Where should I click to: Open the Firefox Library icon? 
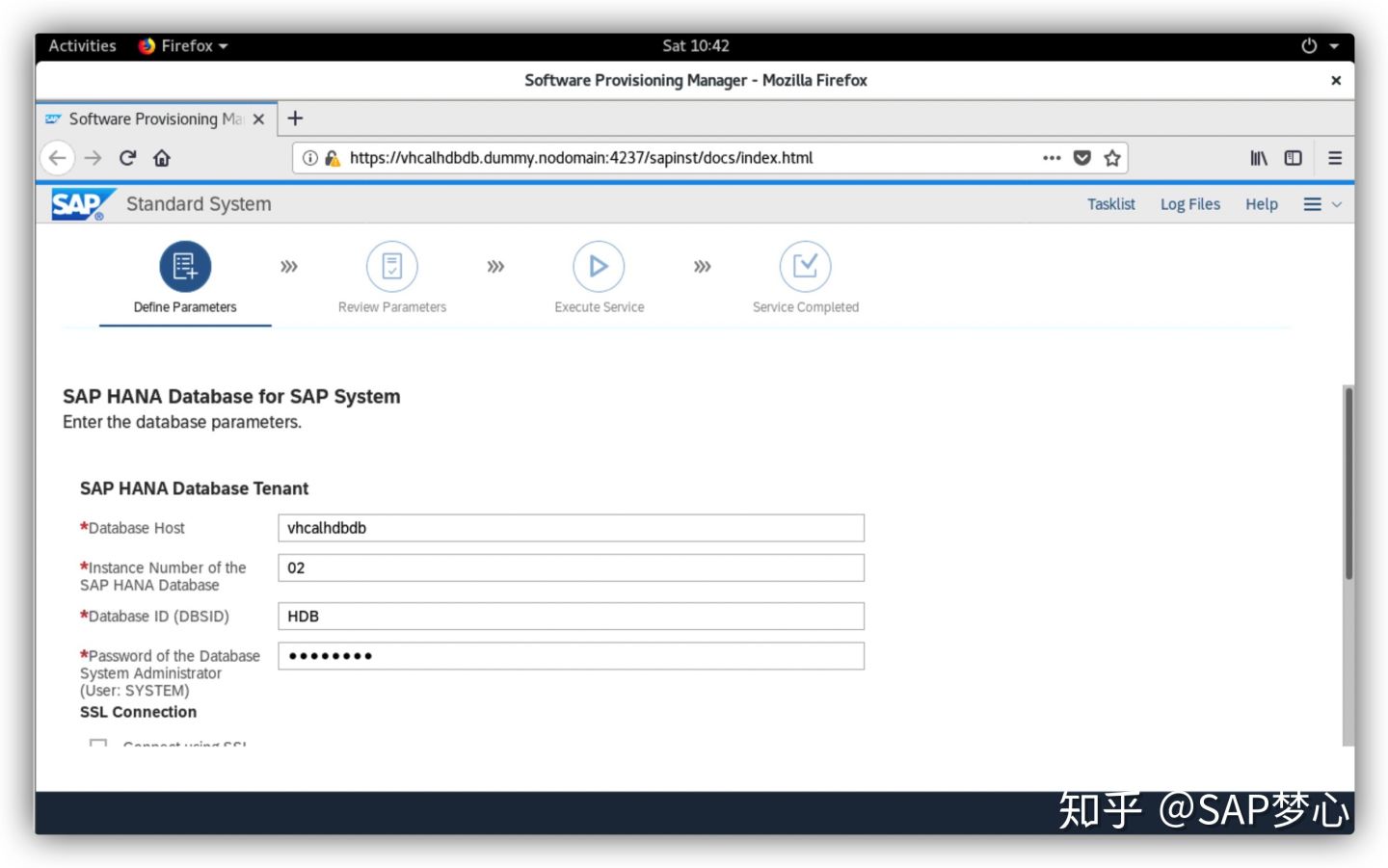click(x=1259, y=158)
